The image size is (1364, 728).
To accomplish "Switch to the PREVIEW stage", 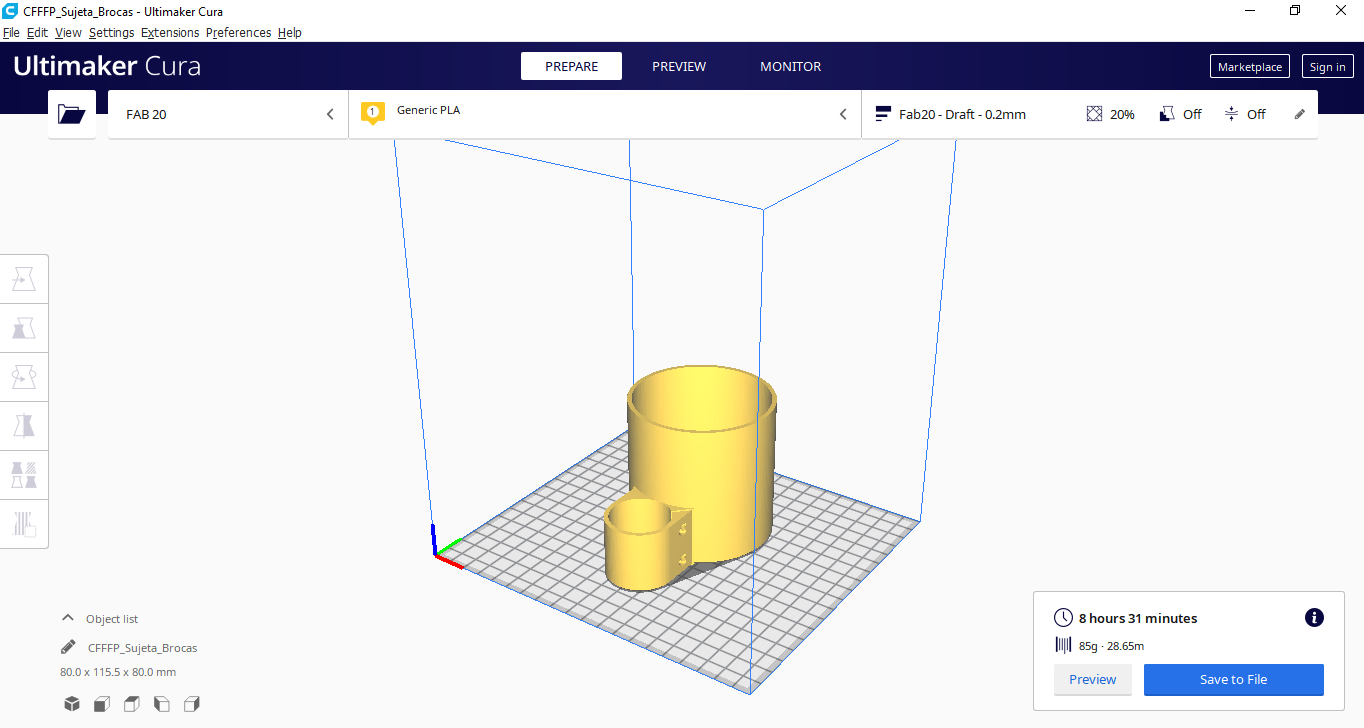I will (679, 66).
